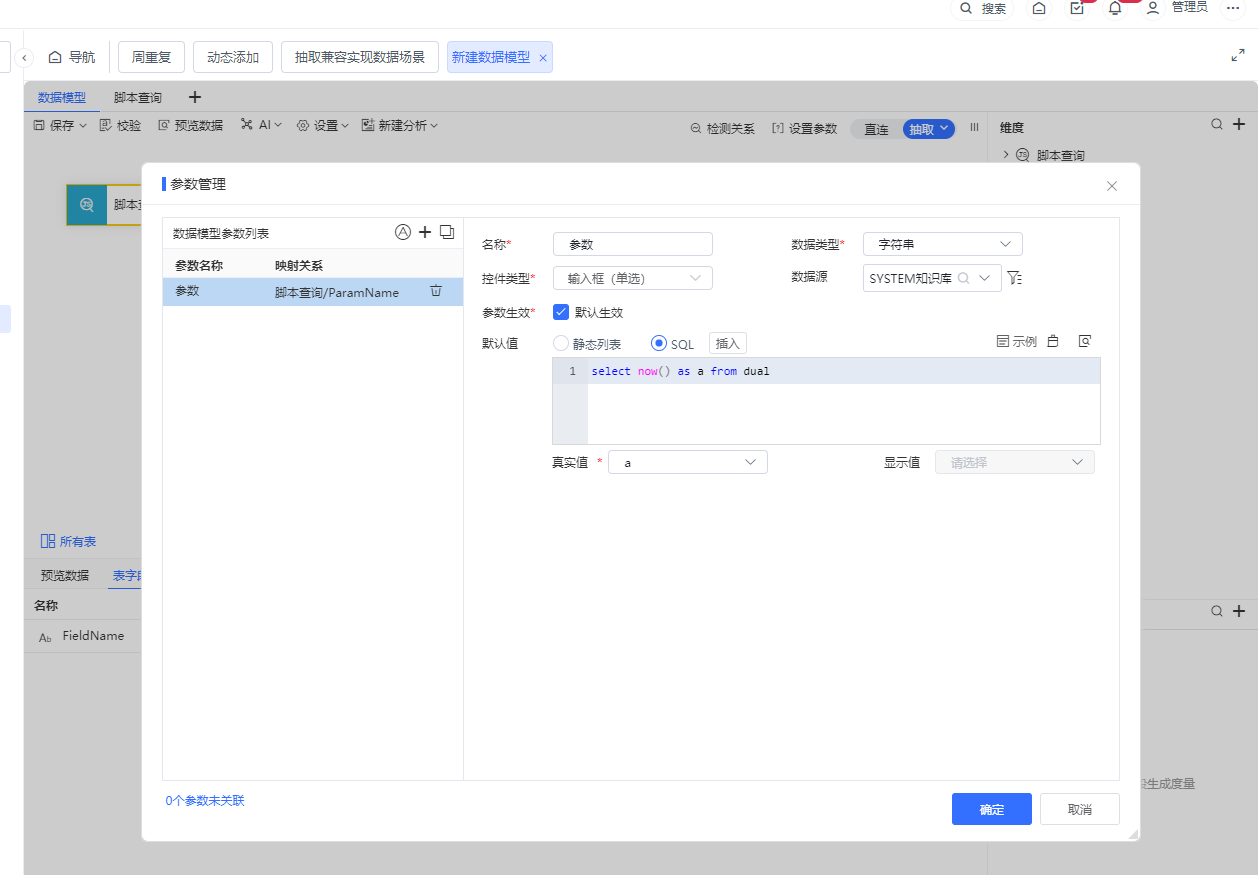Click the plus icon in the lower right panel
This screenshot has width=1258, height=875.
(x=1239, y=611)
